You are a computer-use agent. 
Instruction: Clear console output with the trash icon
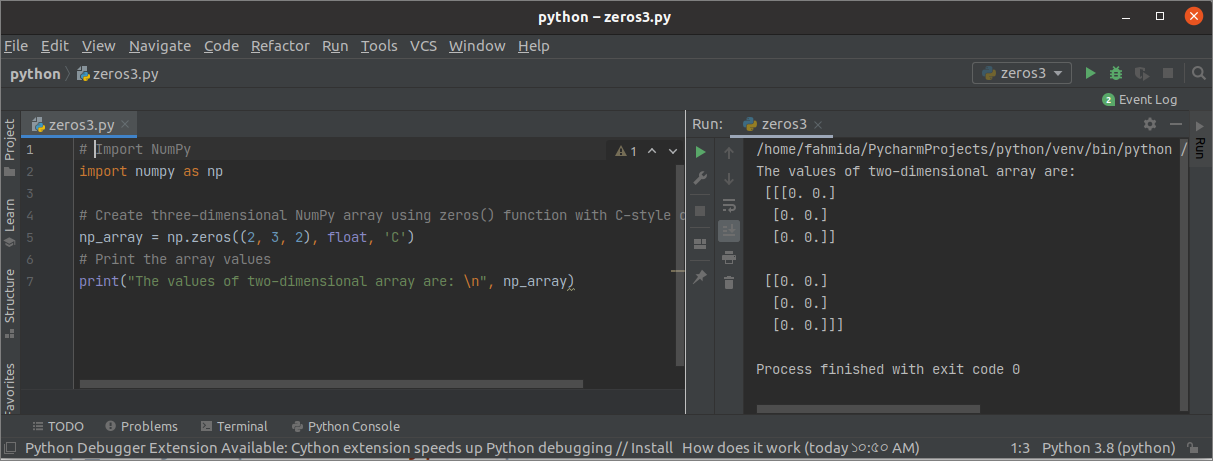click(729, 283)
